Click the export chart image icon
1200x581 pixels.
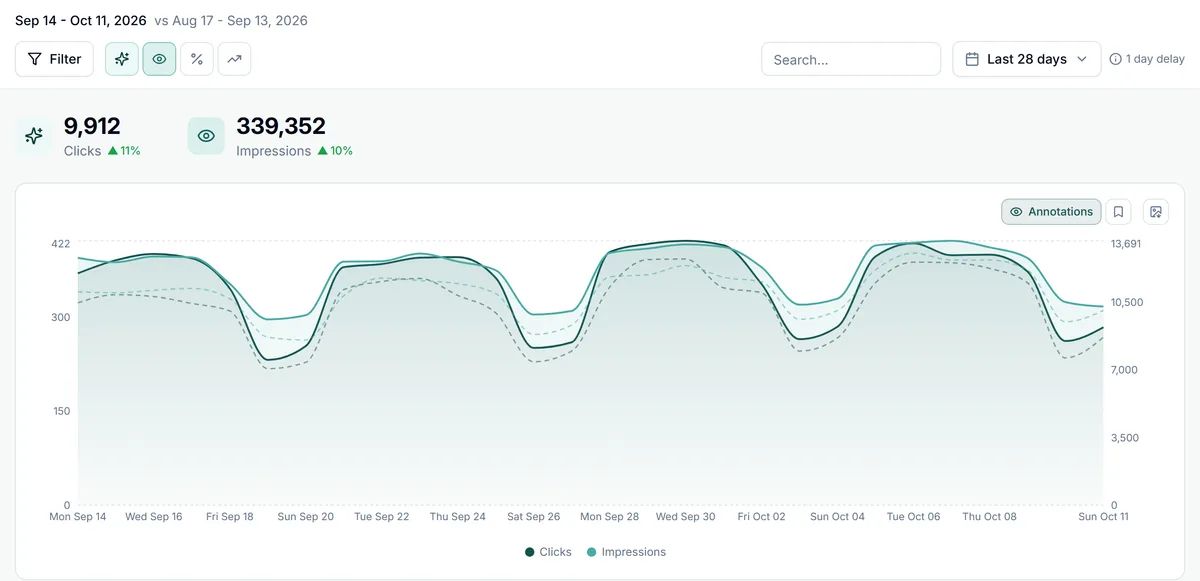1156,212
